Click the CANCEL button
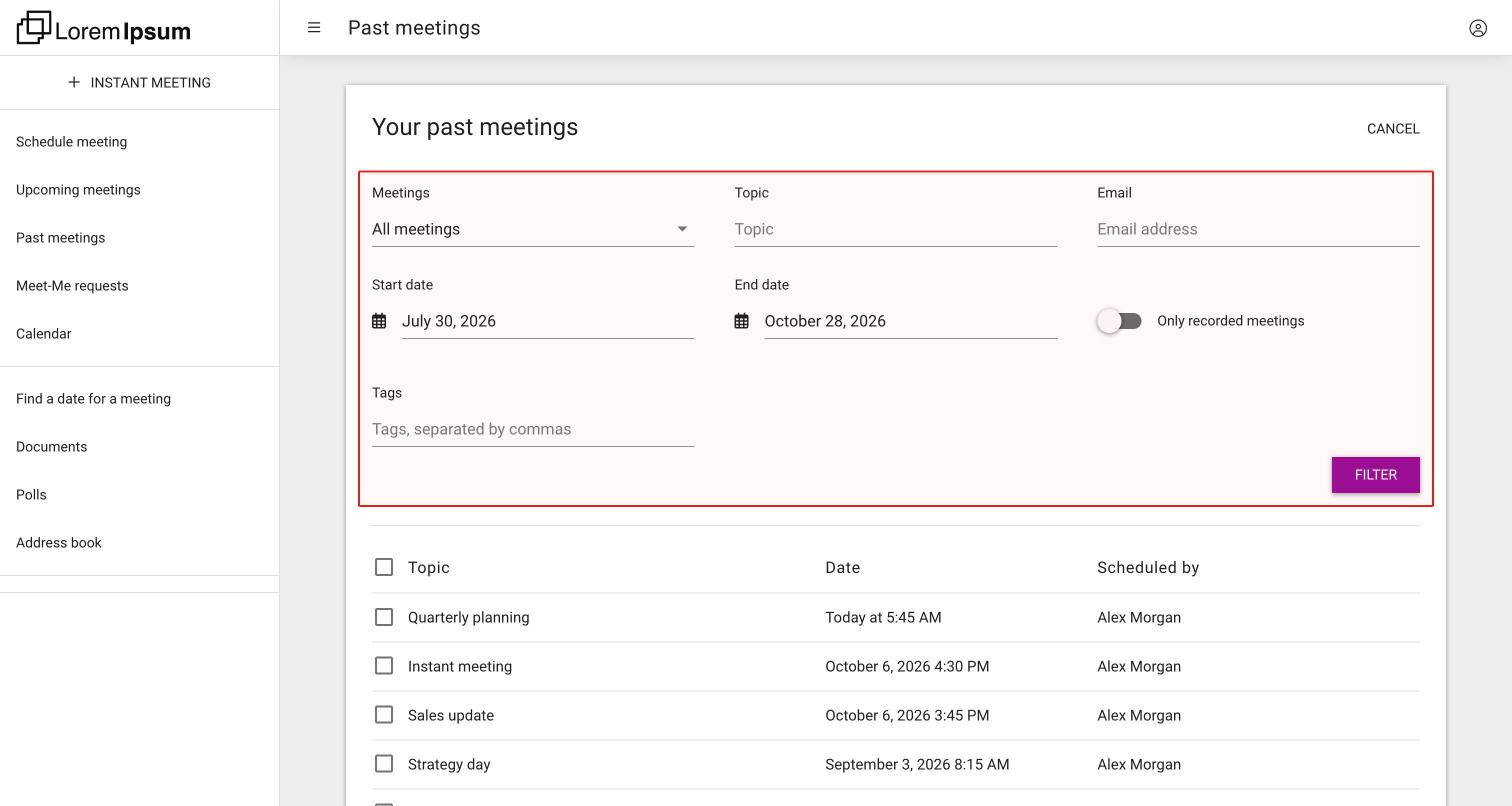Viewport: 1512px width, 806px height. 1393,129
